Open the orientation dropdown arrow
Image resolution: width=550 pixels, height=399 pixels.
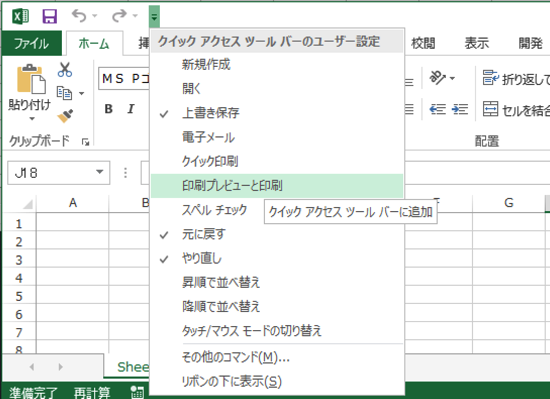pyautogui.click(x=452, y=78)
